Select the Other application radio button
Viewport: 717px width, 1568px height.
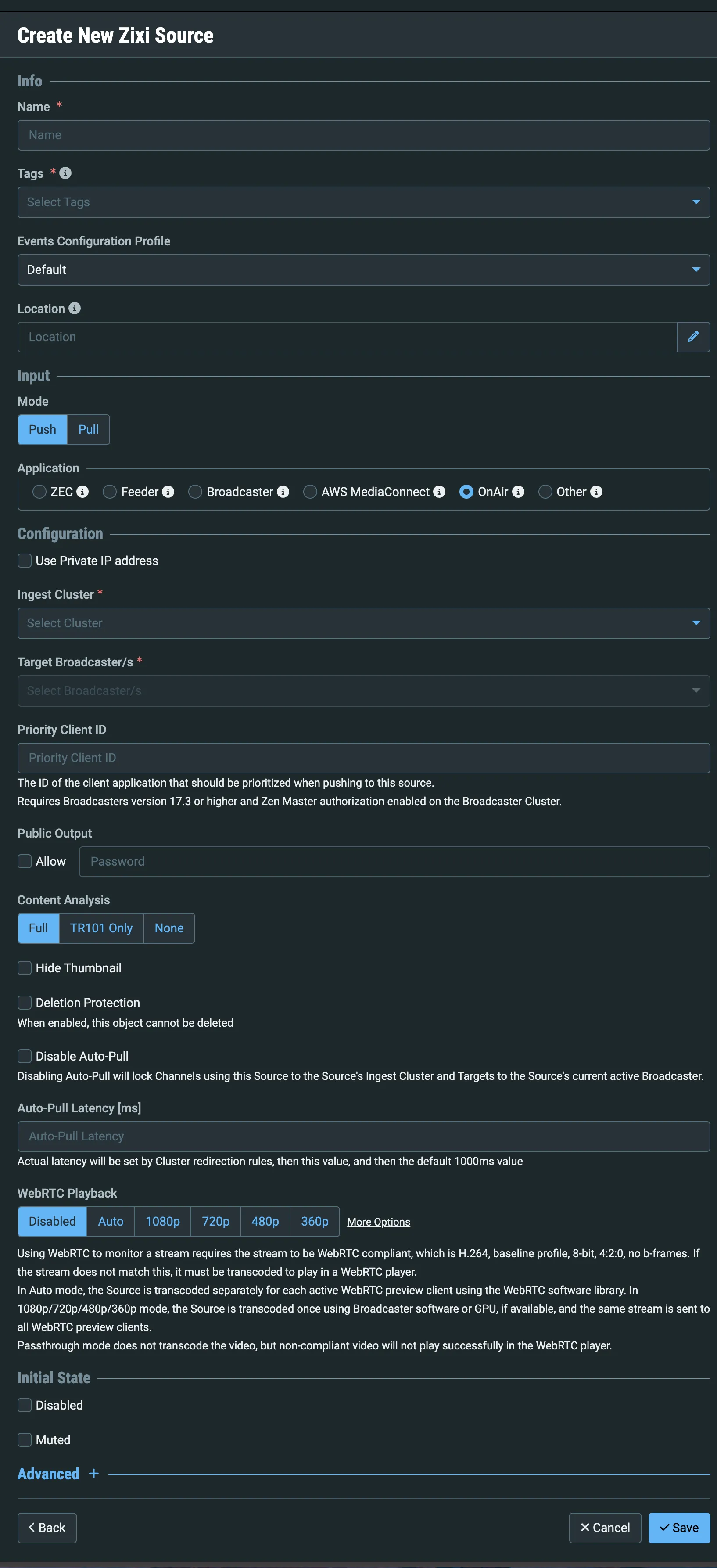[545, 492]
